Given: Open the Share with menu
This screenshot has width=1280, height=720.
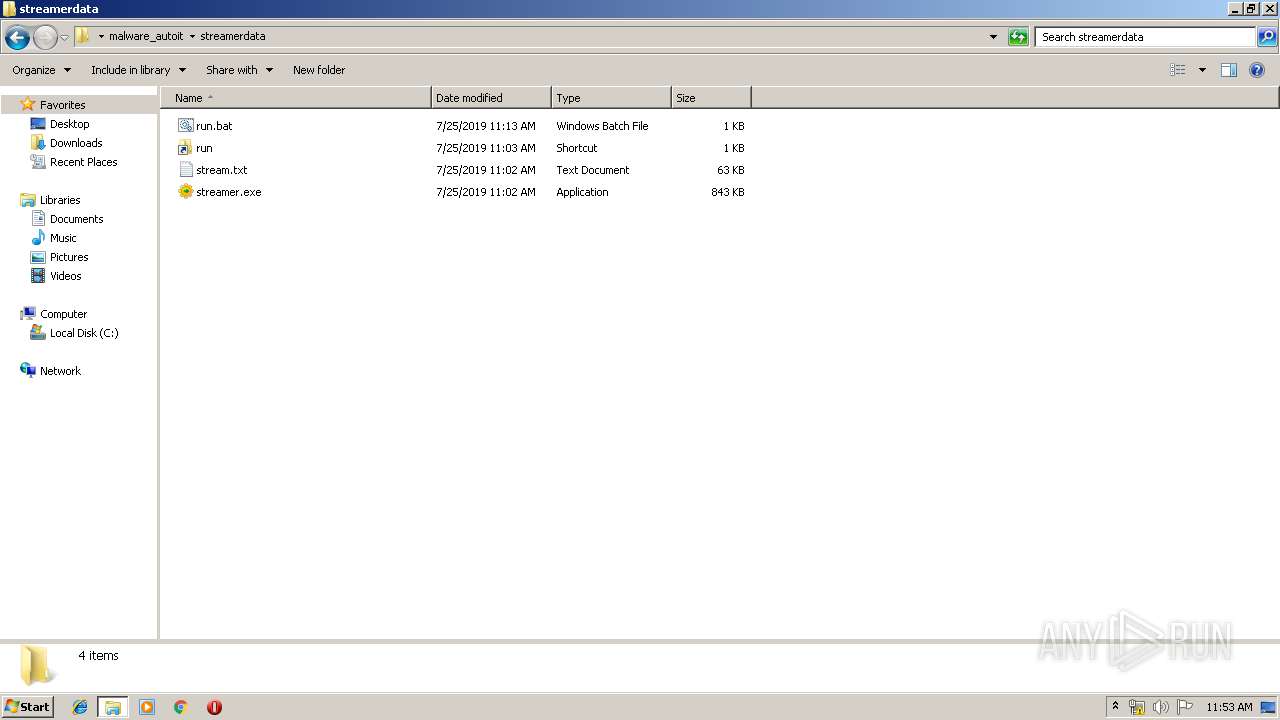Looking at the screenshot, I should [239, 70].
